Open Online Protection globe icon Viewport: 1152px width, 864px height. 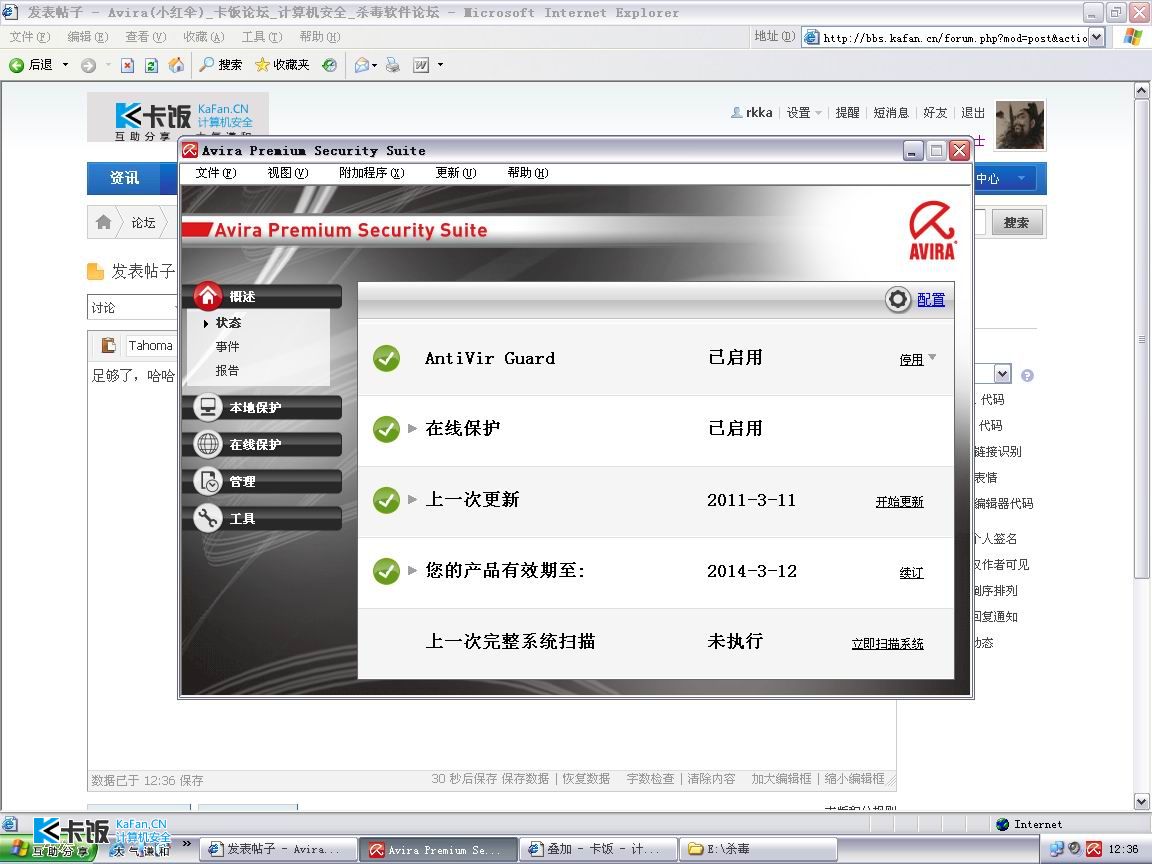pos(208,444)
